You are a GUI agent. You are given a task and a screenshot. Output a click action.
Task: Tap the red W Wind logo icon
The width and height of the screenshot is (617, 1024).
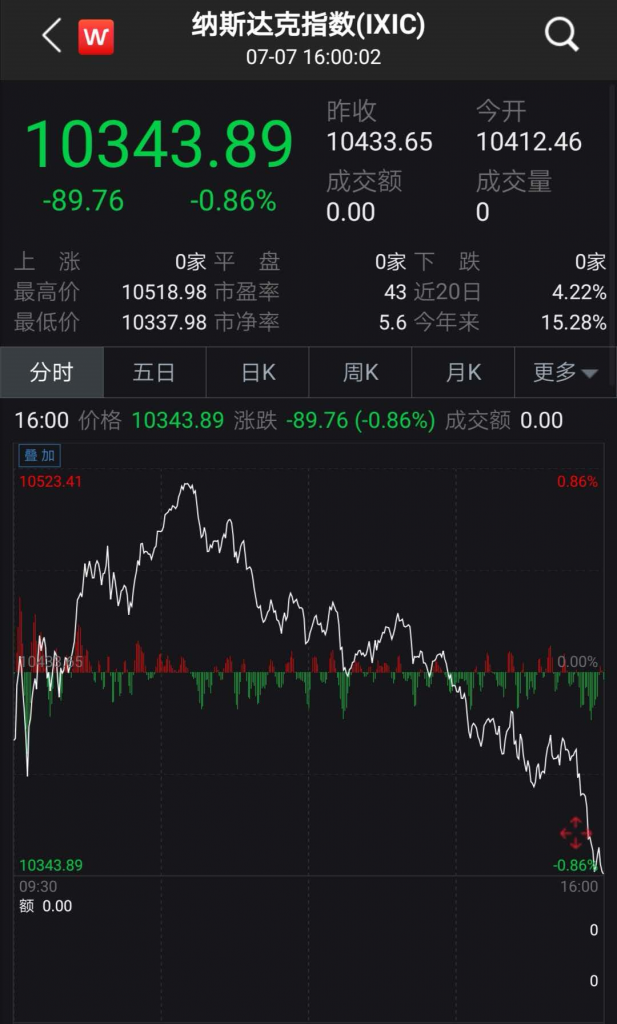96,37
